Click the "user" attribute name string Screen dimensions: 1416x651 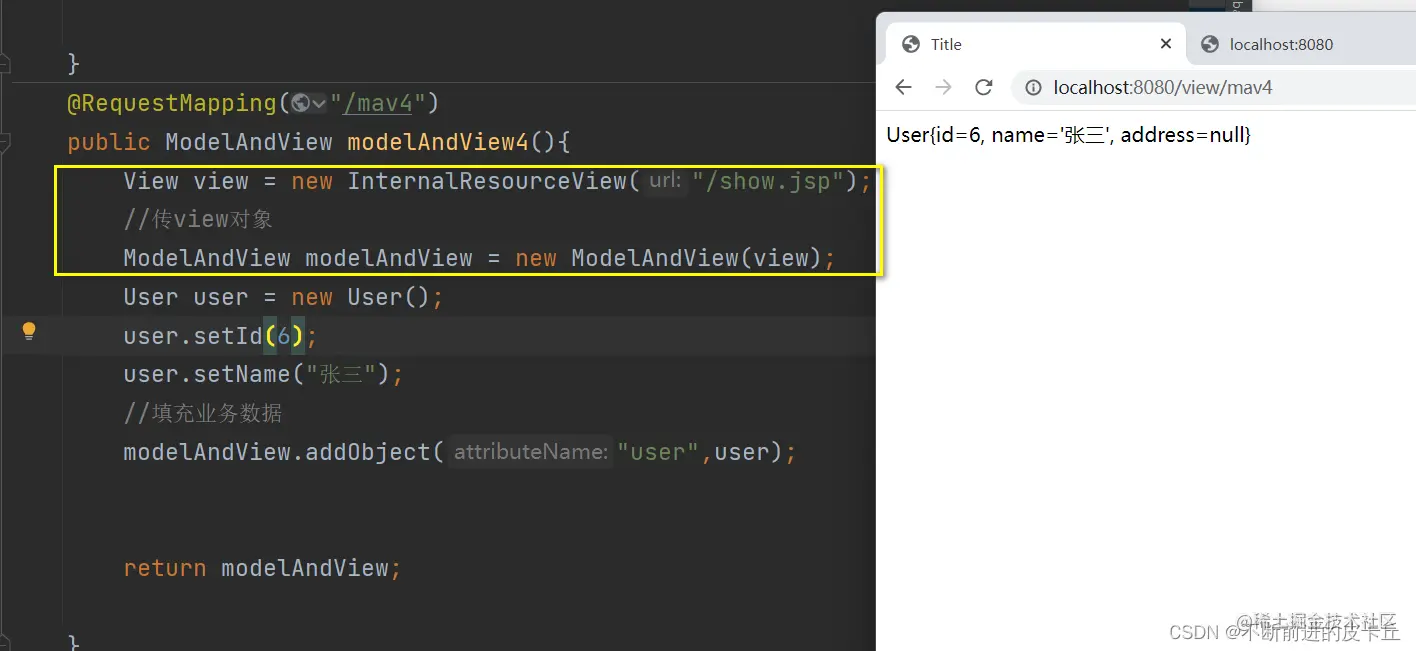click(x=658, y=452)
